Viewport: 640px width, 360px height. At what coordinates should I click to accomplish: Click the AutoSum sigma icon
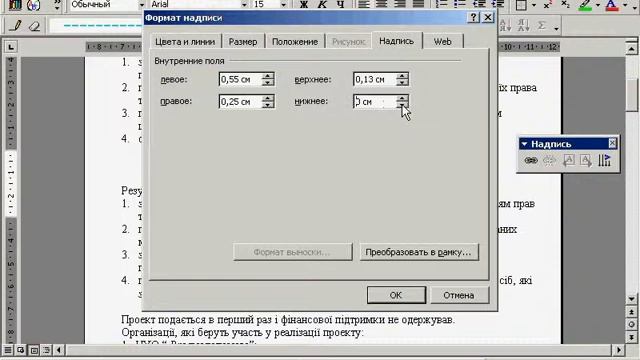click(541, 26)
